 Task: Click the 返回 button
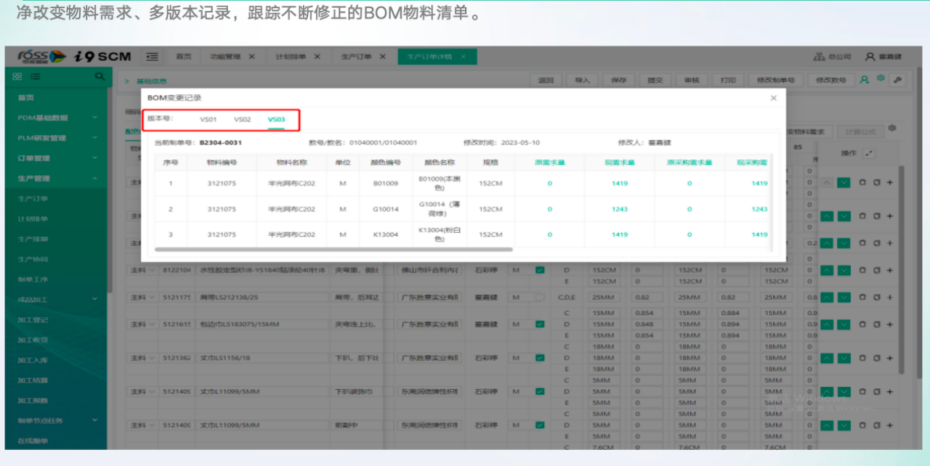click(x=546, y=80)
